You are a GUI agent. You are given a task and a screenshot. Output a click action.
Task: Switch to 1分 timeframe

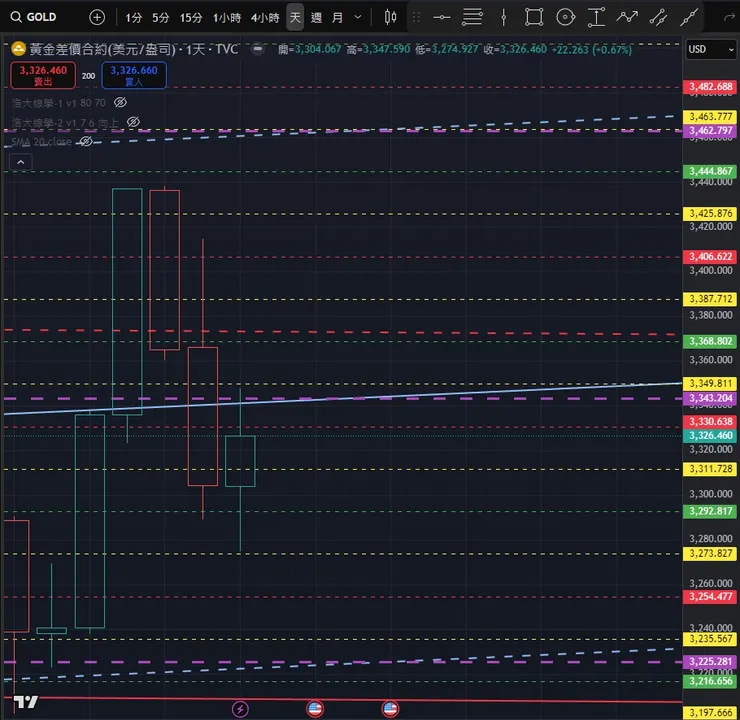133,18
